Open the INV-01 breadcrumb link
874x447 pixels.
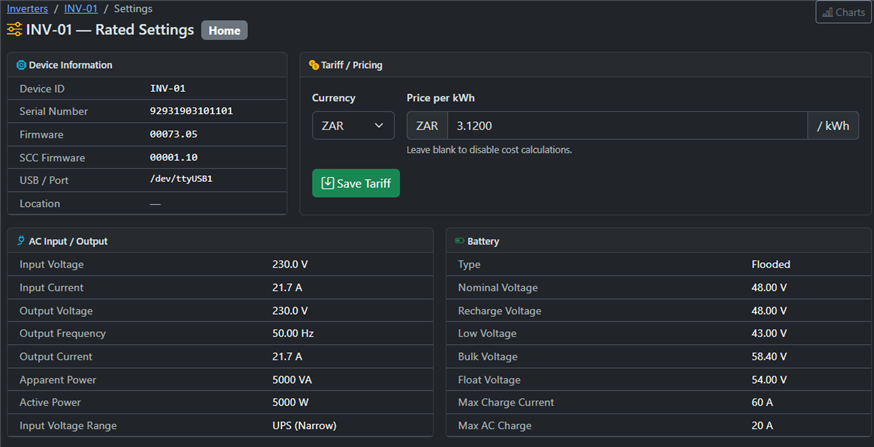81,9
